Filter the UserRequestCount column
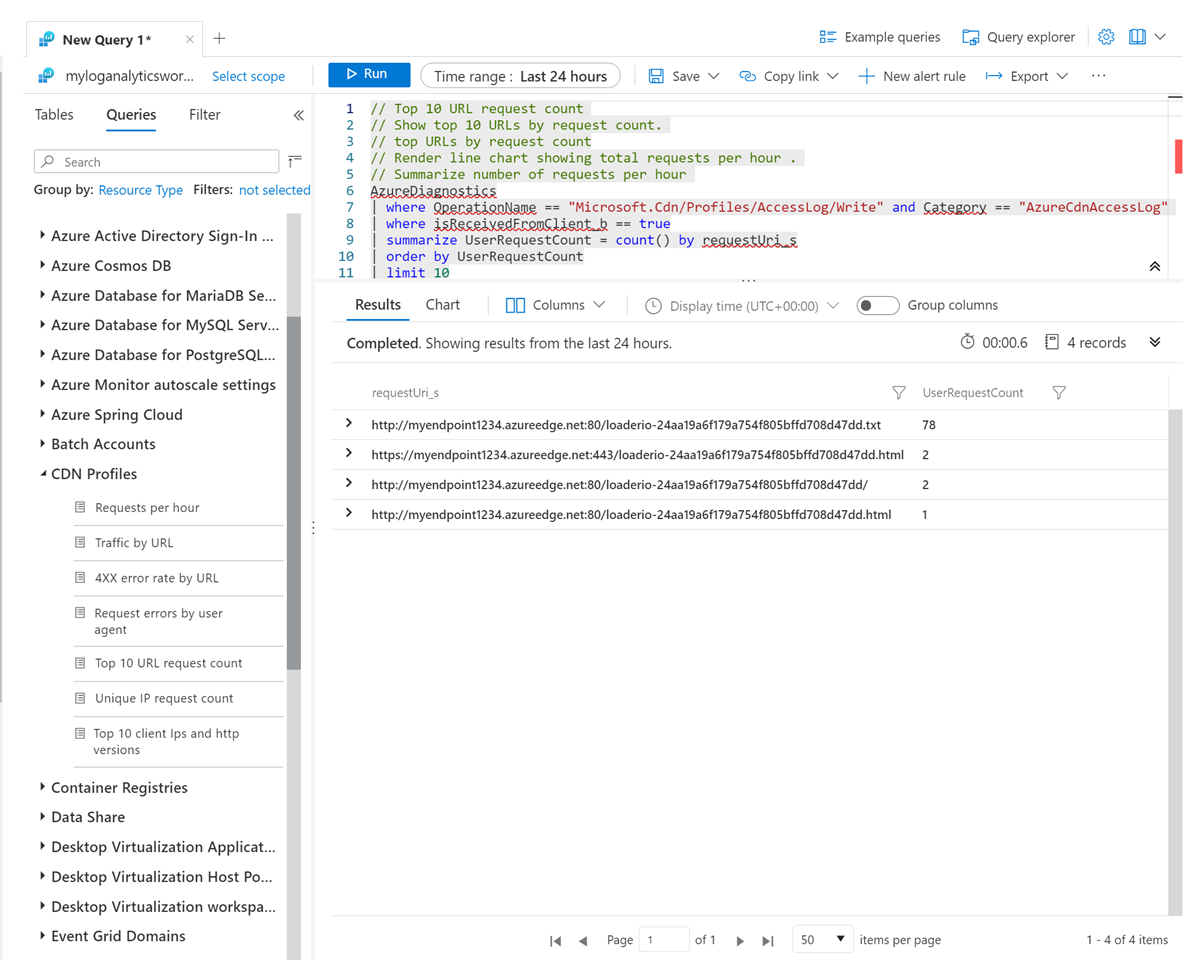 coord(1059,393)
